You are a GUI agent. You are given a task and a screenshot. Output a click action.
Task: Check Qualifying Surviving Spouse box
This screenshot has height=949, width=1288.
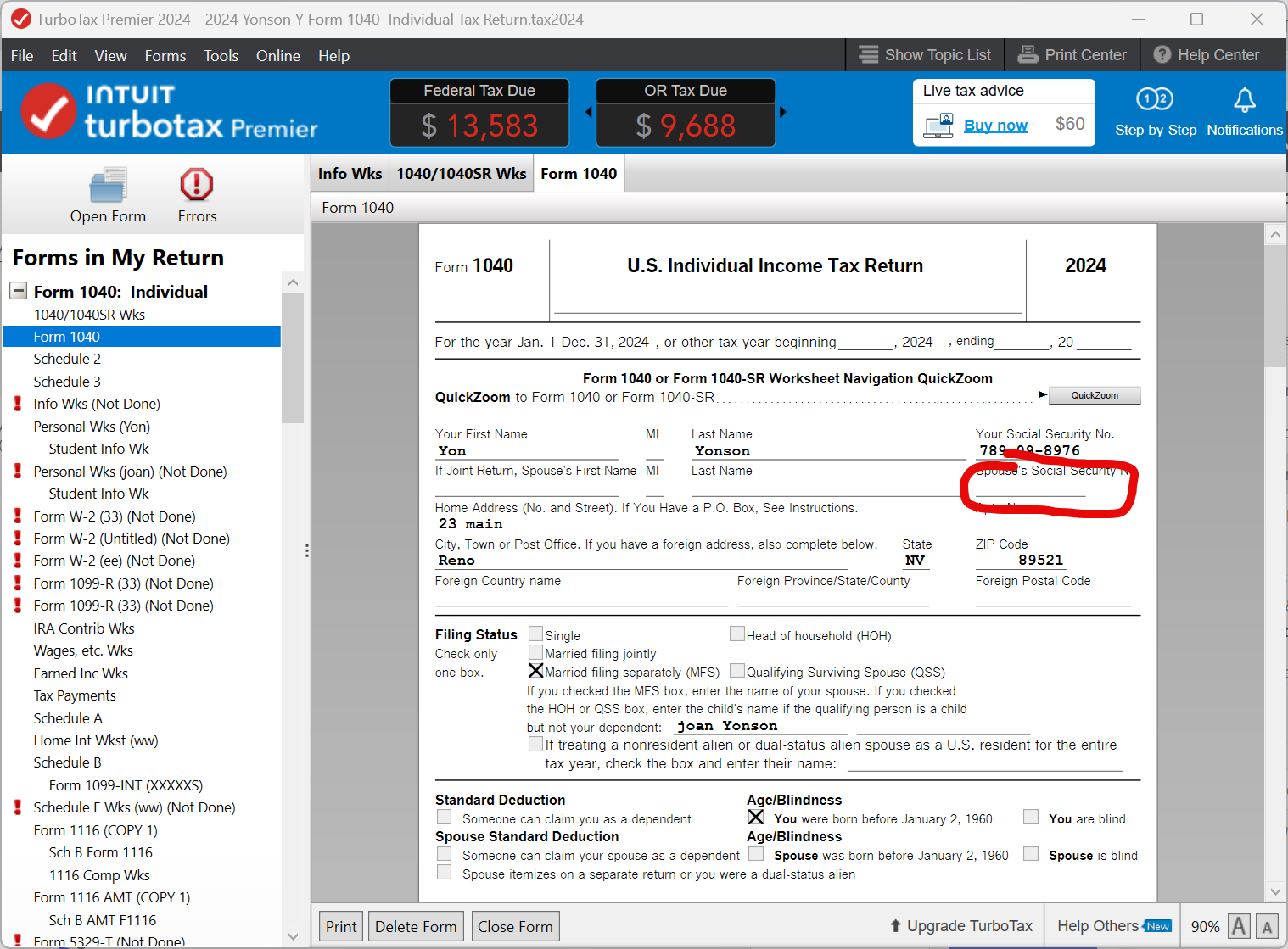tap(737, 671)
